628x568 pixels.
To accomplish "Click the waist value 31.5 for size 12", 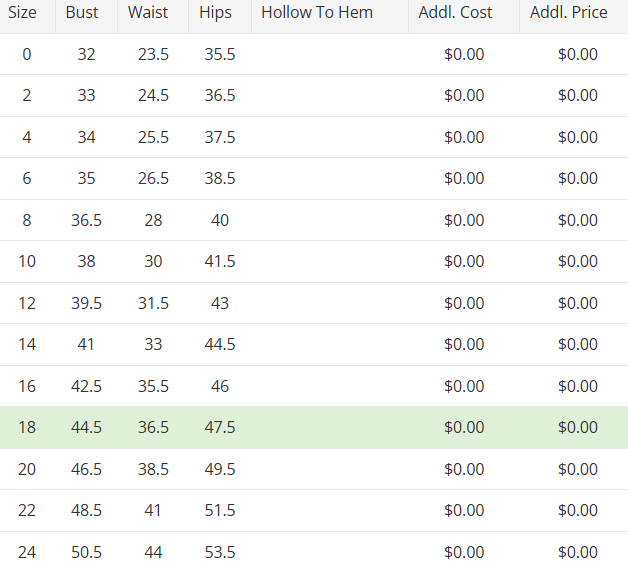I will (x=153, y=303).
